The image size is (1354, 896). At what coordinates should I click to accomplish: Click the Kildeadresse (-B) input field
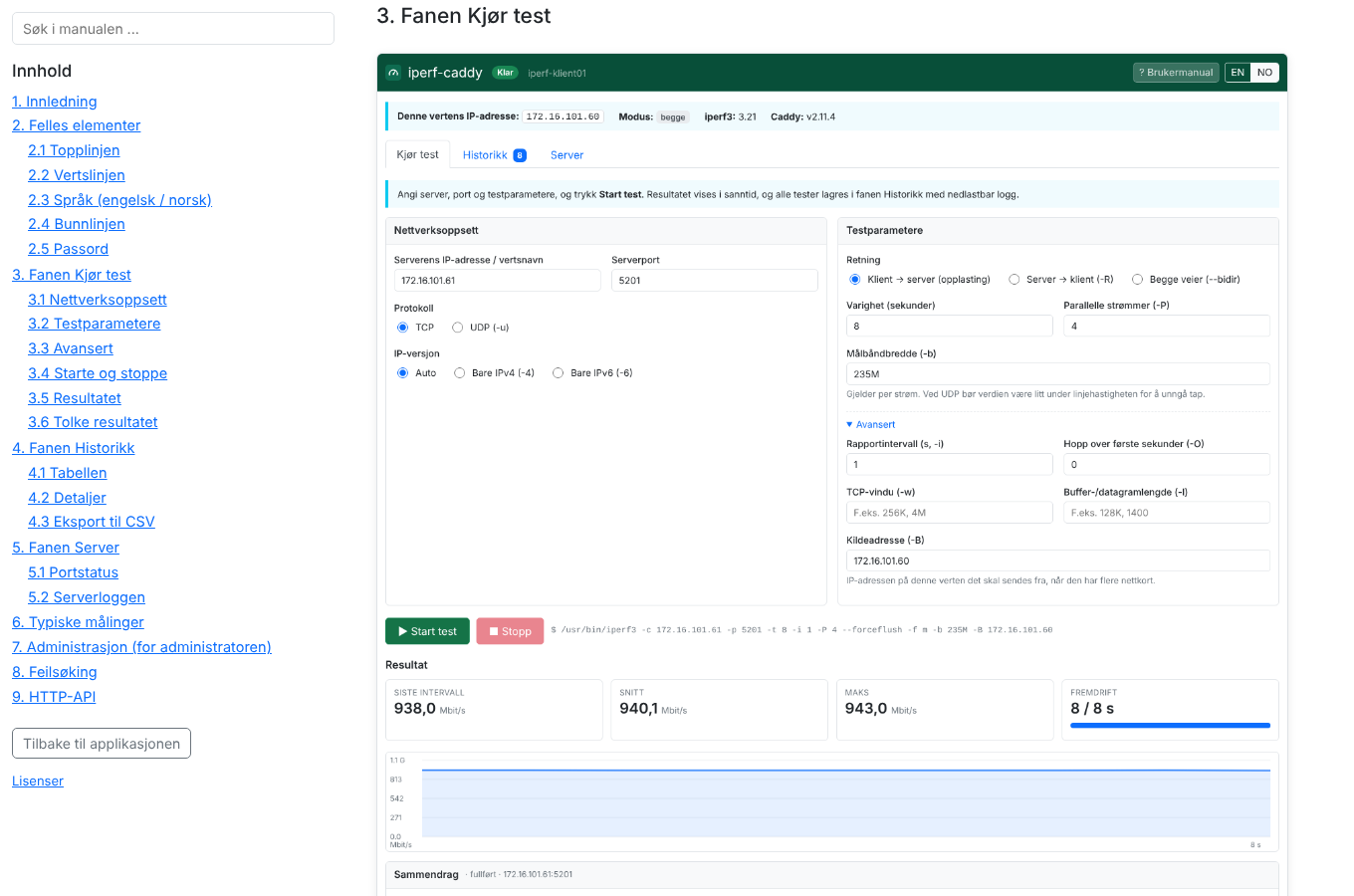(1058, 561)
